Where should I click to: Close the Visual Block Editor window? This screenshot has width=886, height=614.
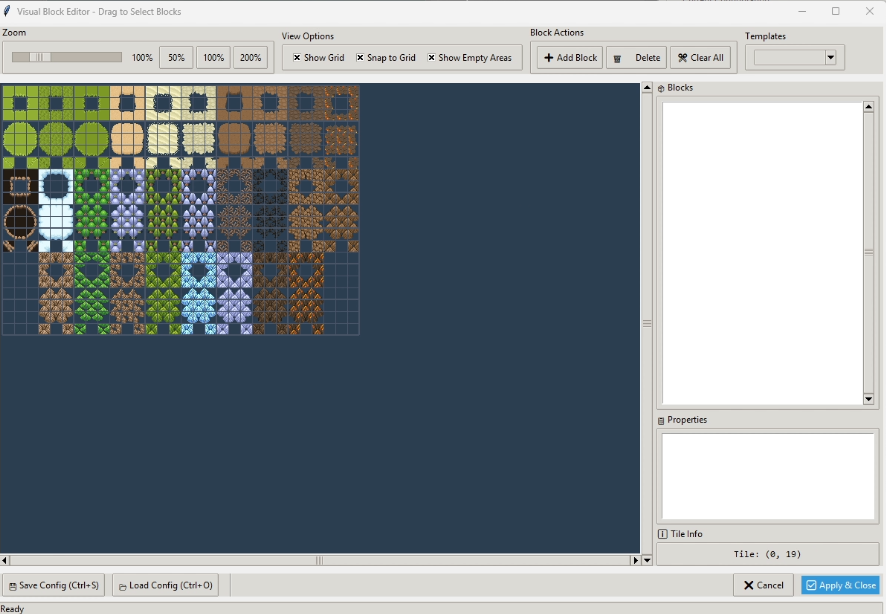(x=870, y=11)
